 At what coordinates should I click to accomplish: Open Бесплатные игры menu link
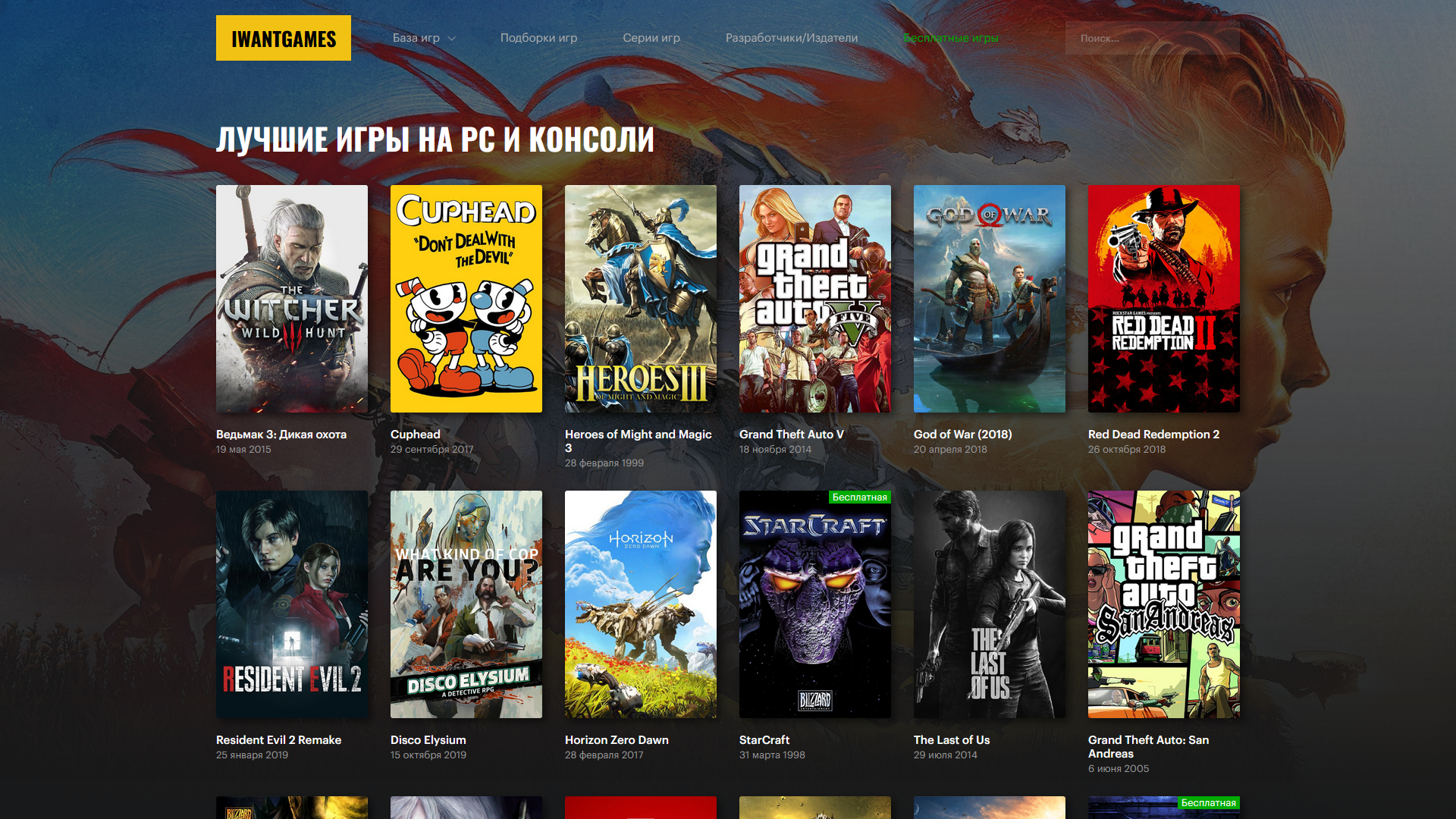click(x=951, y=38)
